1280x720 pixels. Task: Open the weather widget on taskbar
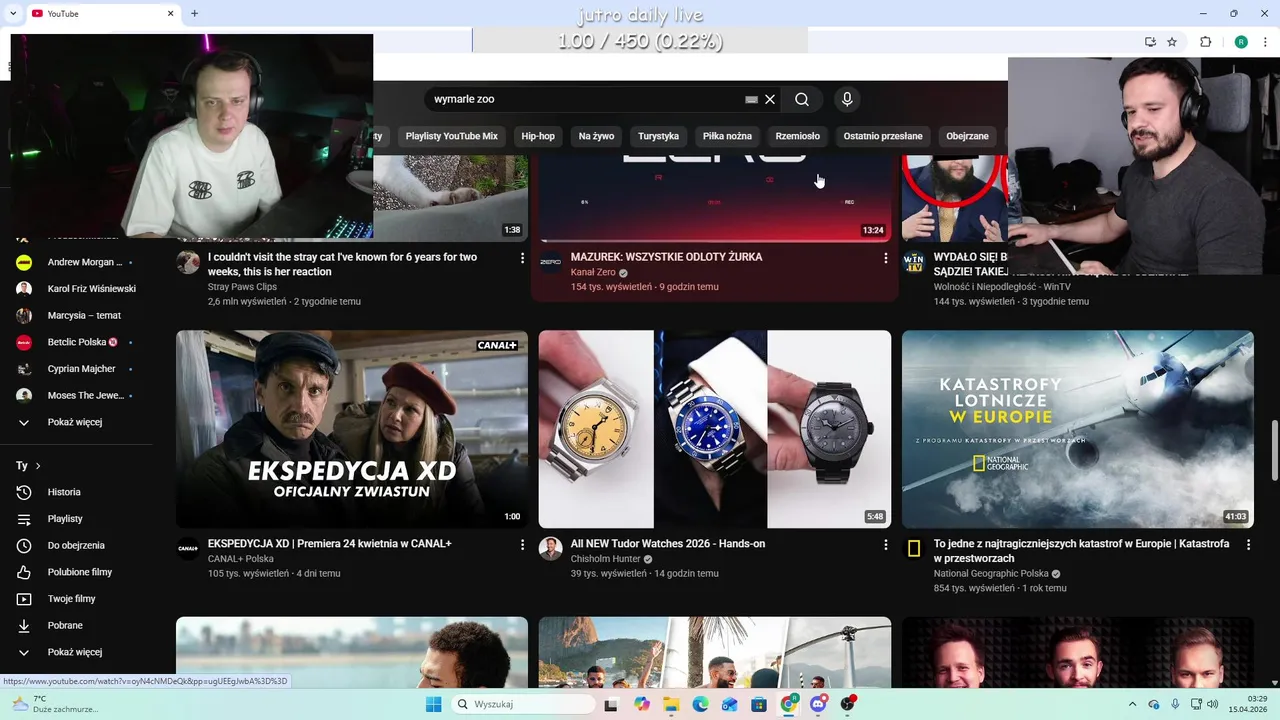click(x=55, y=704)
